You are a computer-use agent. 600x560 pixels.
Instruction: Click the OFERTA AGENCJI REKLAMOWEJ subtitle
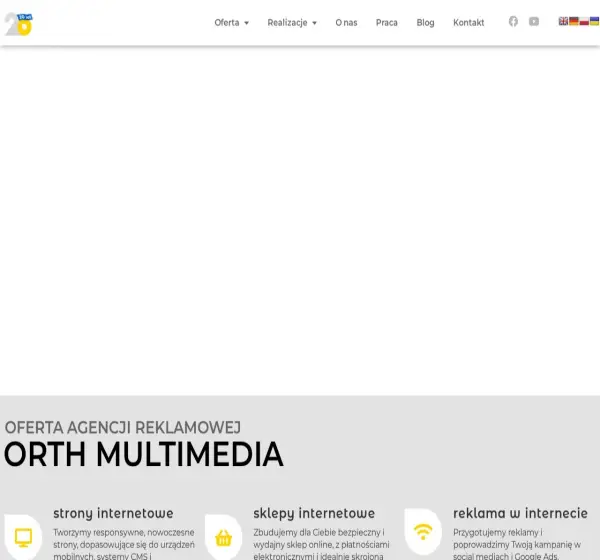point(123,428)
